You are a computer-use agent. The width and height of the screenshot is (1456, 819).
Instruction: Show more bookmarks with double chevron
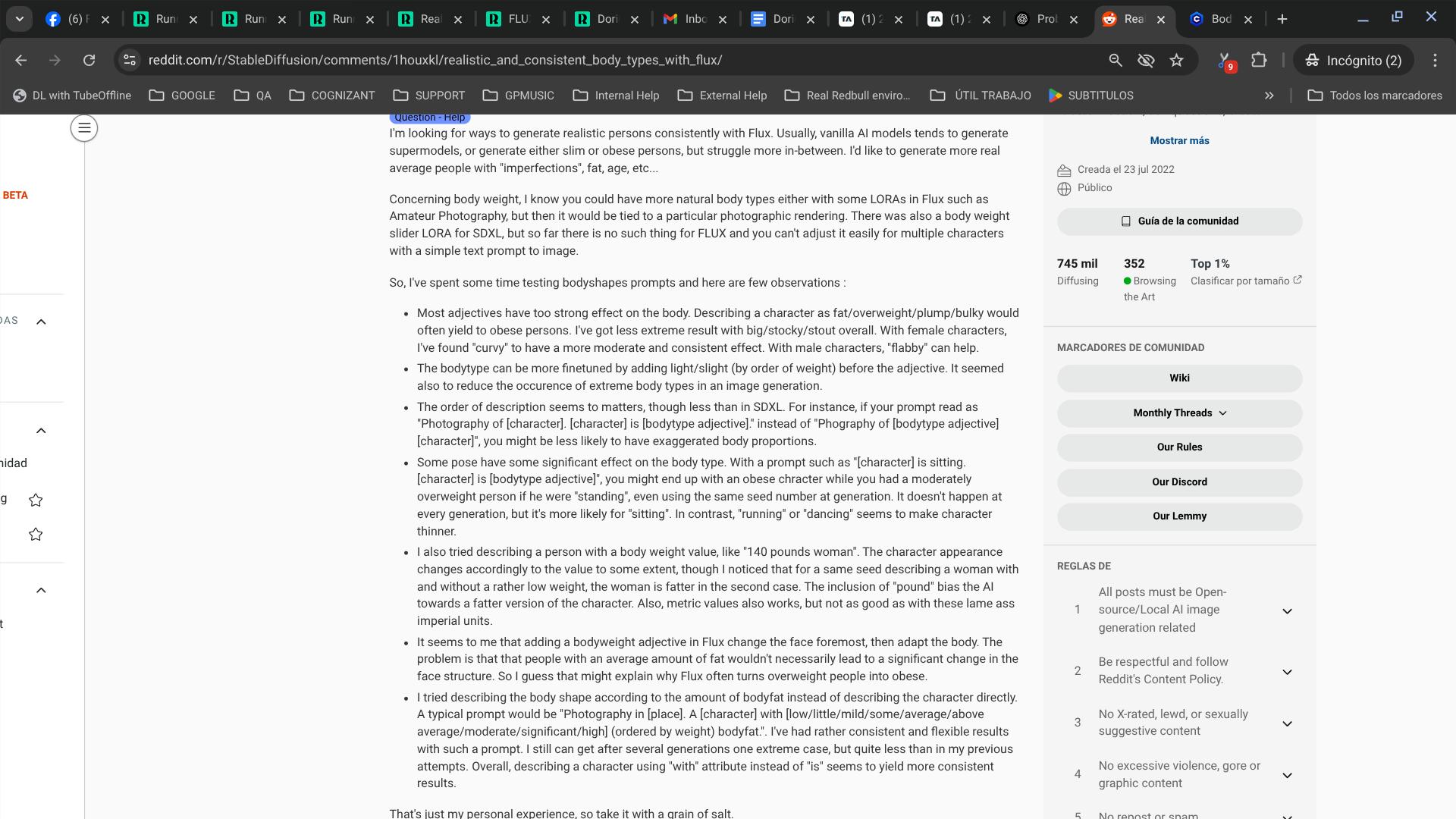(x=1269, y=96)
